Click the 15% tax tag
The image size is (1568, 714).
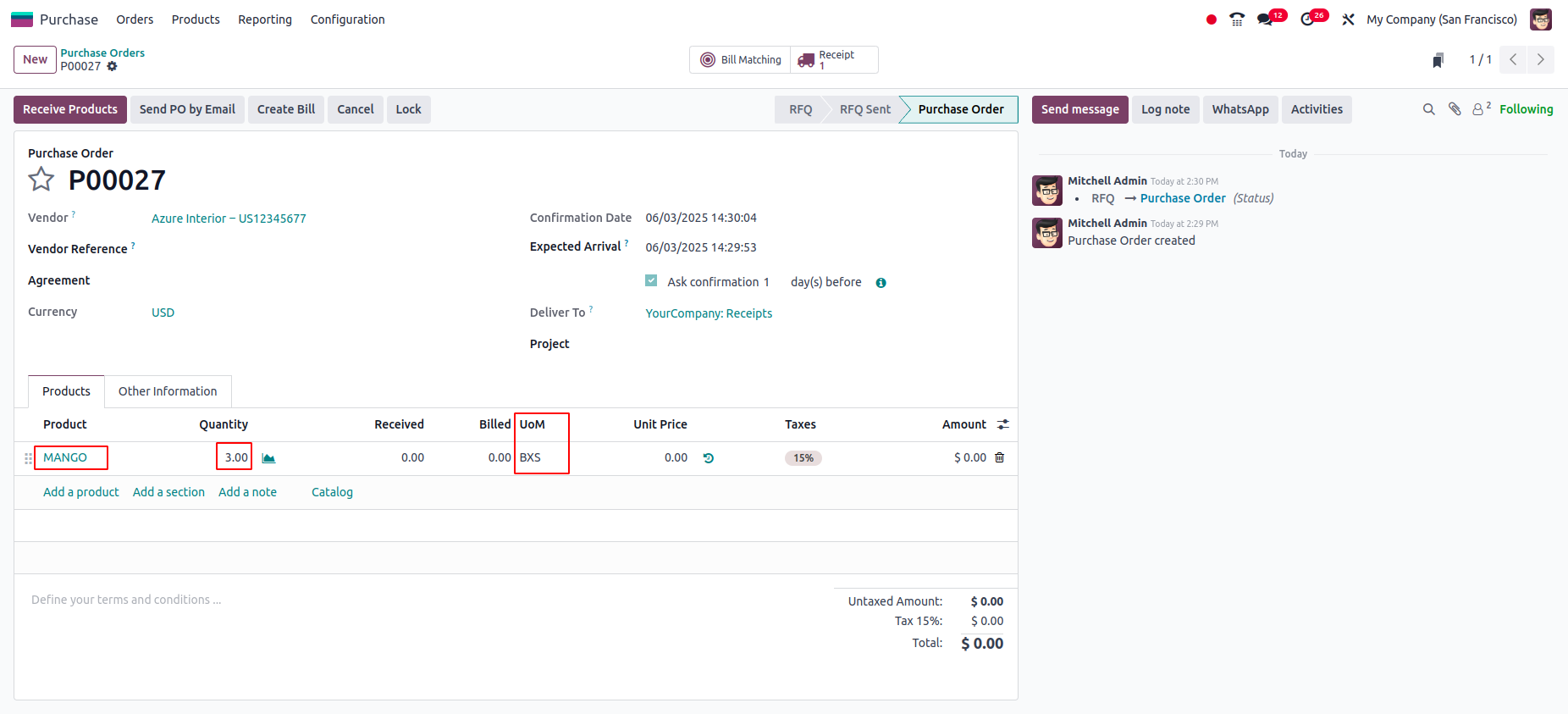803,458
